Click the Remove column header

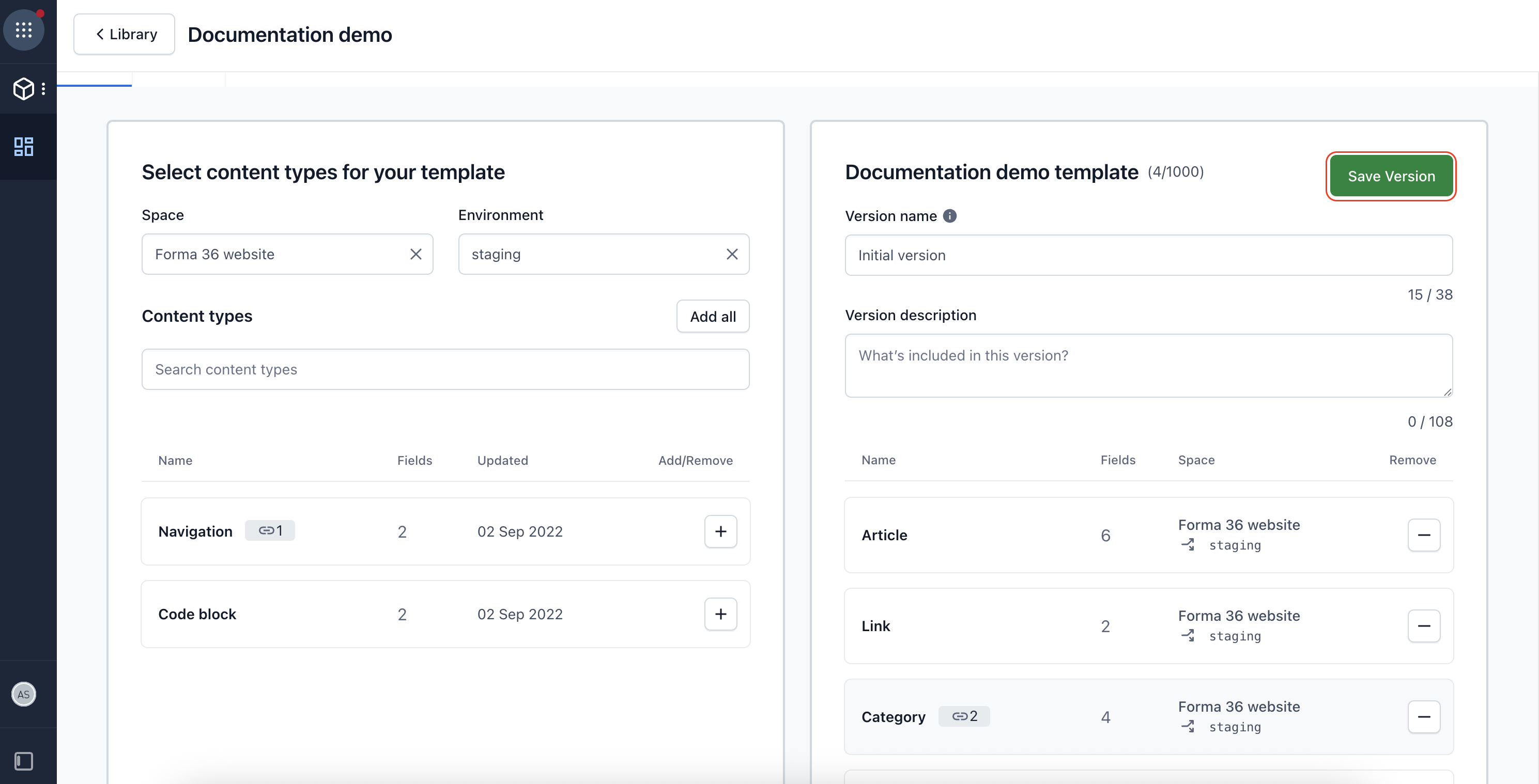[1412, 460]
